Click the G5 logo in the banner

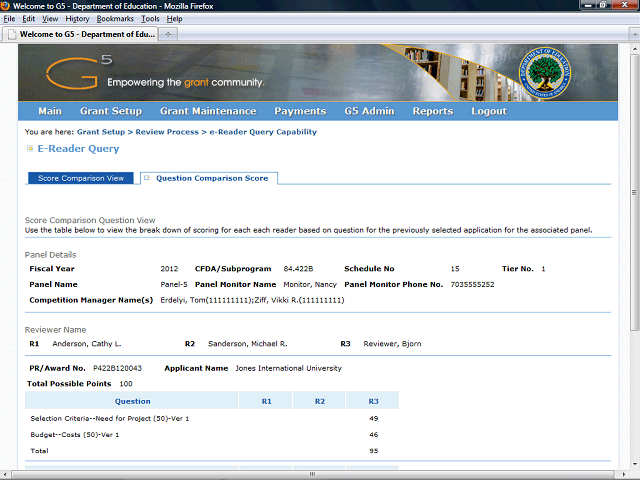[78, 72]
